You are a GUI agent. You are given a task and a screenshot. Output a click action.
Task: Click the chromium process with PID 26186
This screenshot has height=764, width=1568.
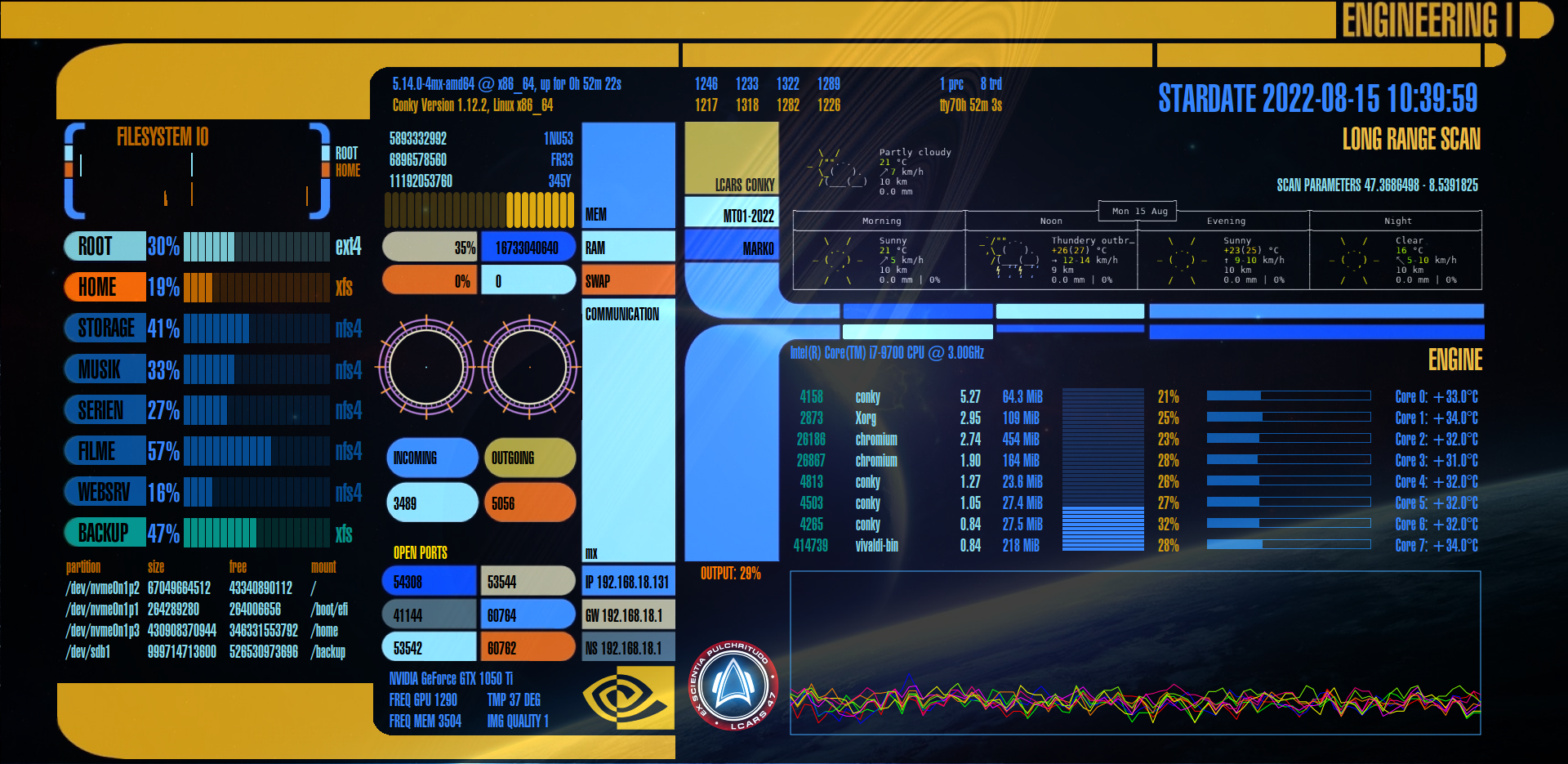[875, 440]
